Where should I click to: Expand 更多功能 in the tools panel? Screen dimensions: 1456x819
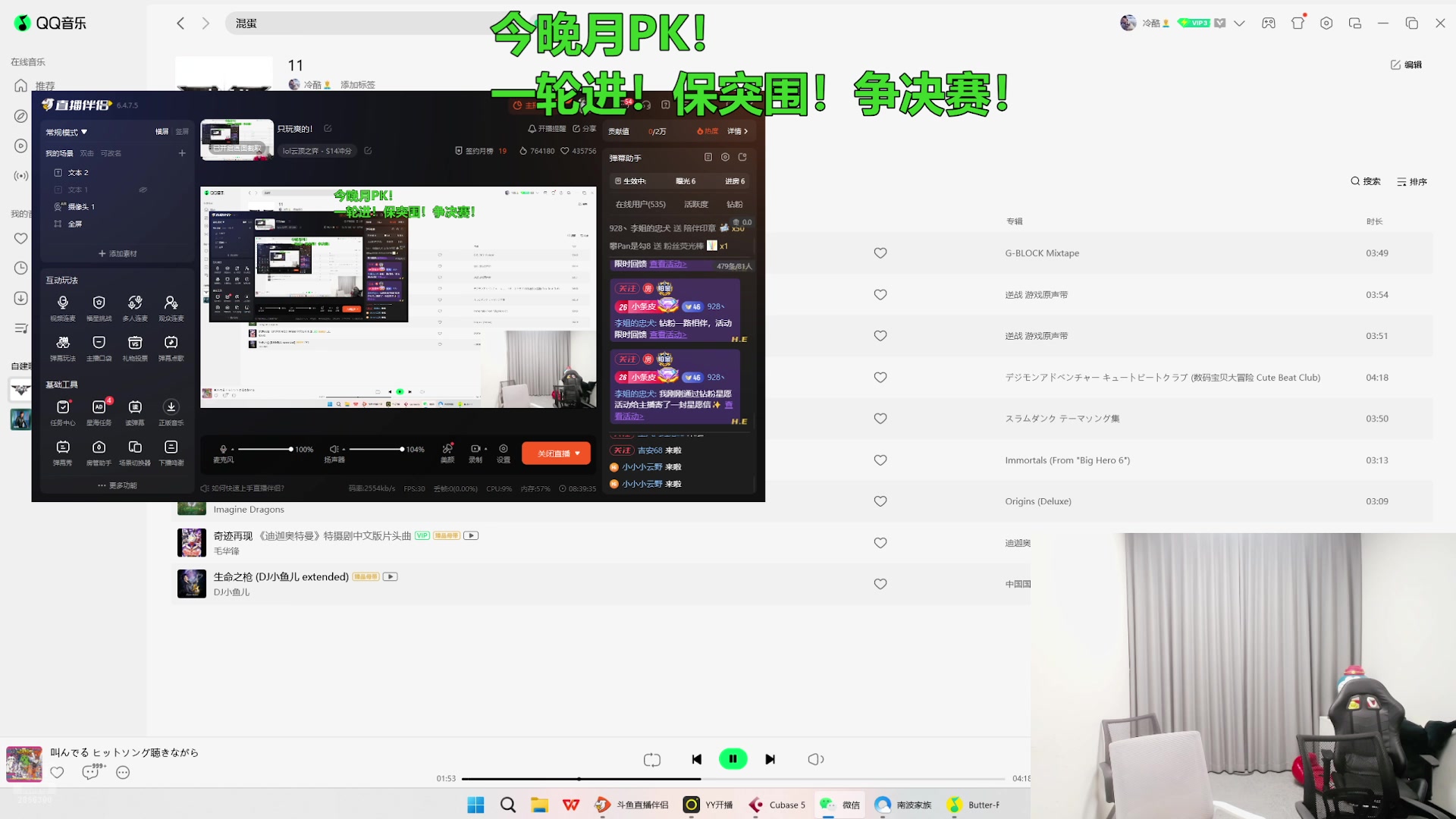click(x=118, y=485)
